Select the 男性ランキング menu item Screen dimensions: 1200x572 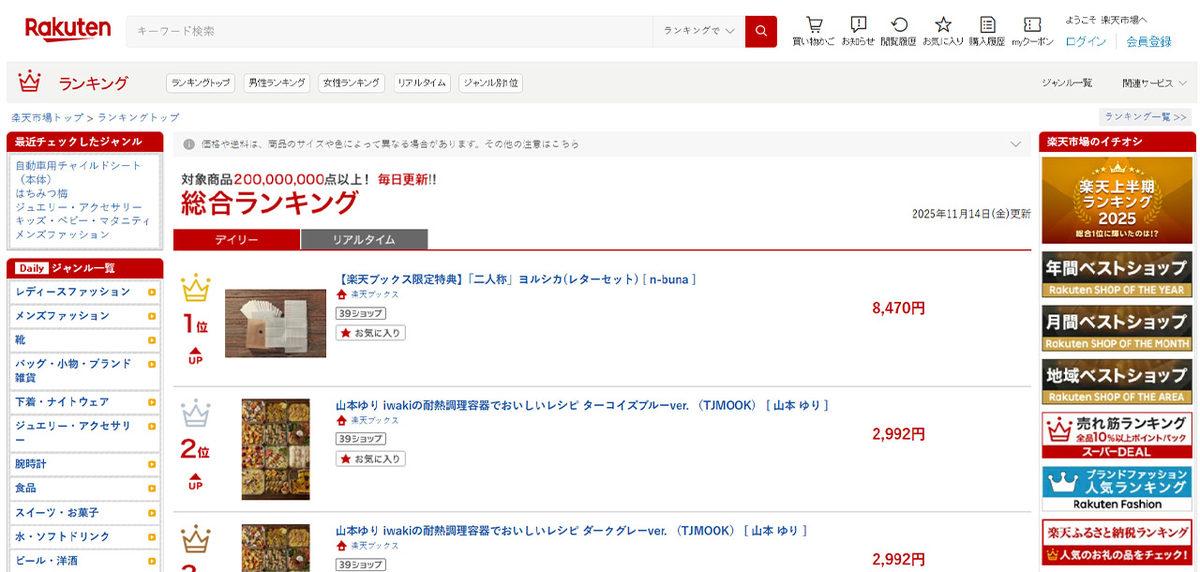coord(277,83)
